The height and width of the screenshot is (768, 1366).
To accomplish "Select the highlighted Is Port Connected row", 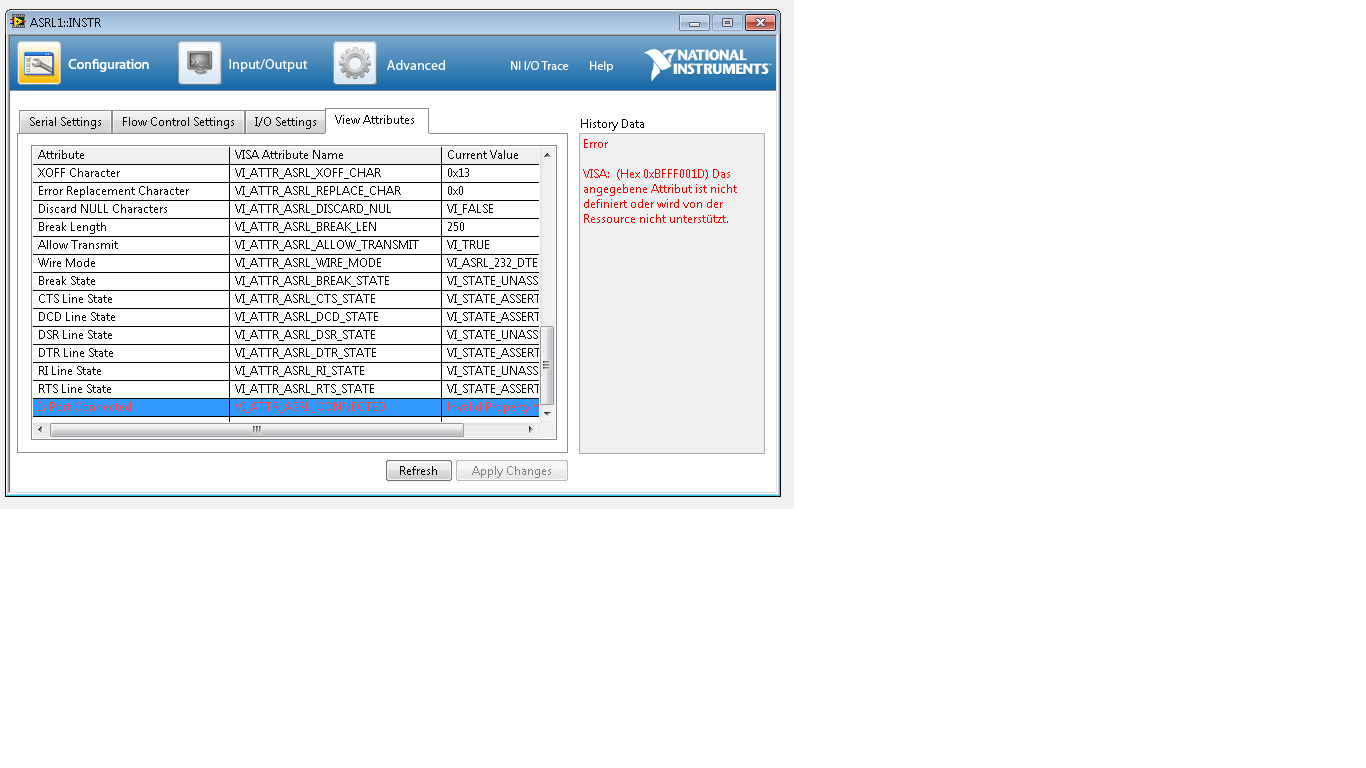I will pos(286,407).
